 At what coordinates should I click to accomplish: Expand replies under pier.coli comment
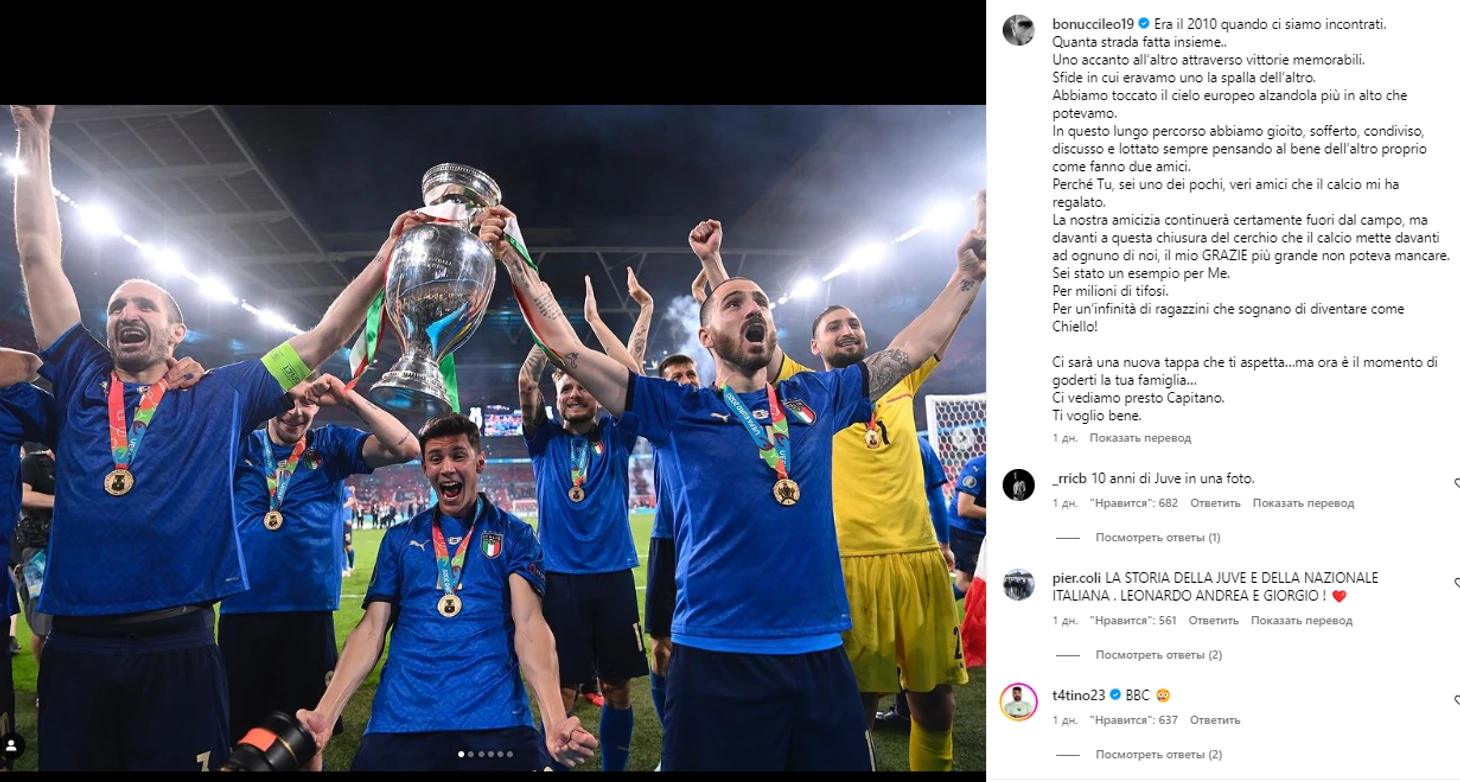[x=1158, y=655]
